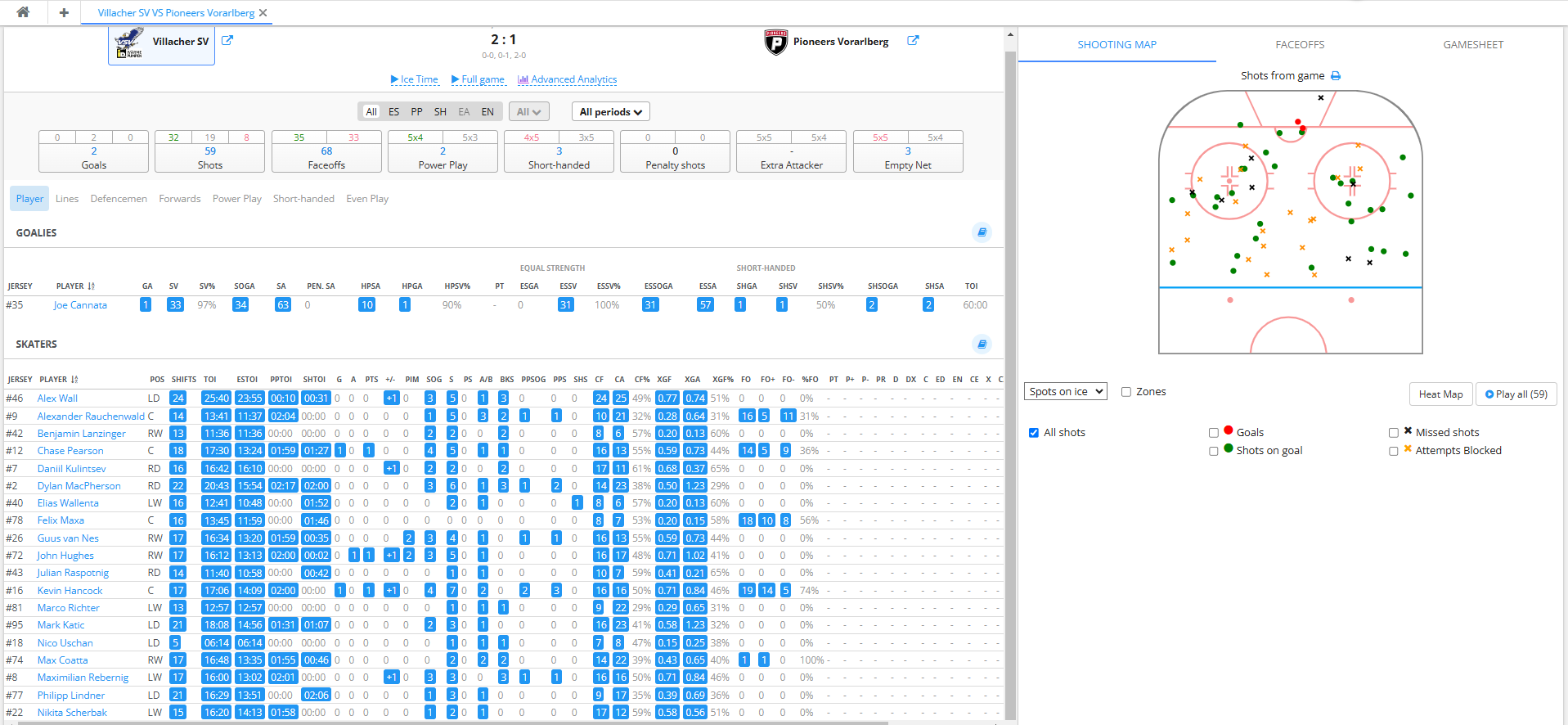The height and width of the screenshot is (725, 1568).
Task: Click the Skaters section export icon
Action: [982, 344]
